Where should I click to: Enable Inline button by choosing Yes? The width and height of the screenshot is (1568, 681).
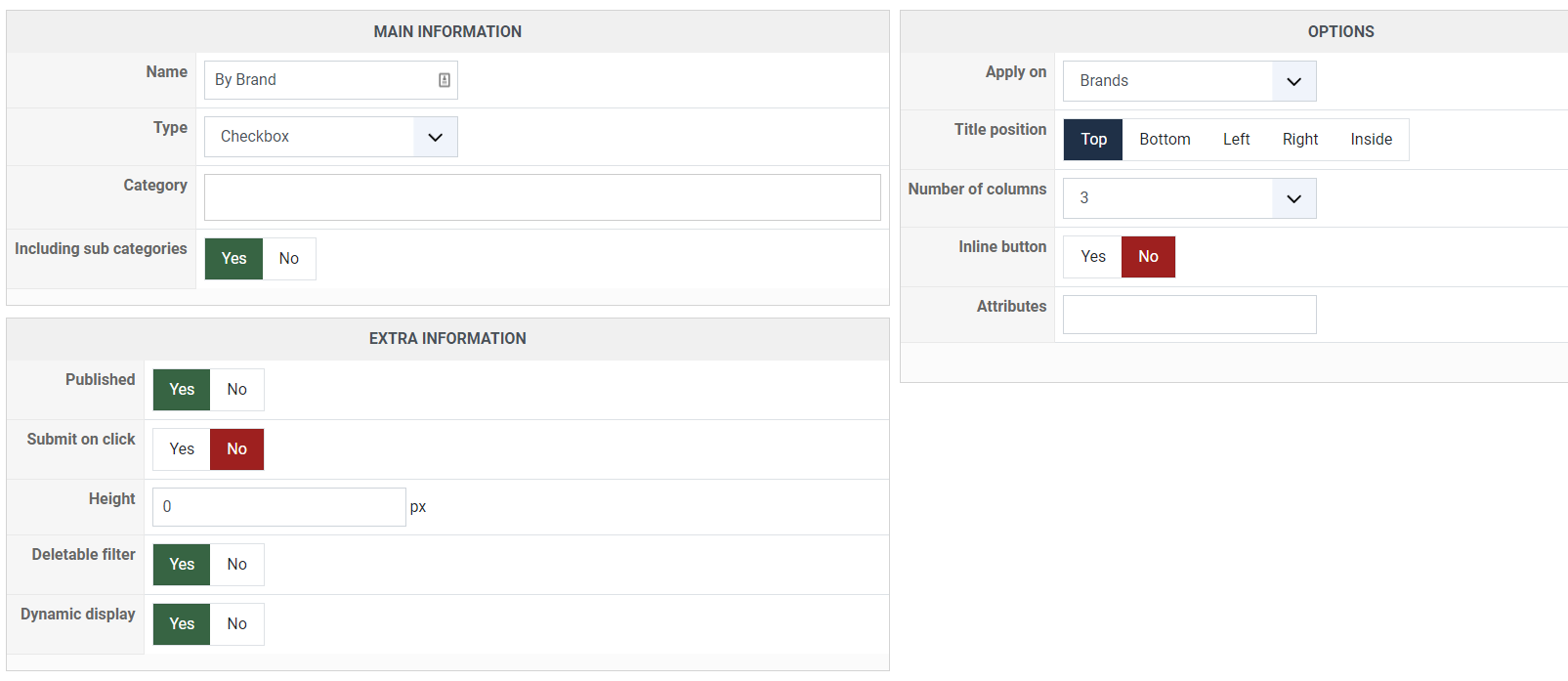[x=1093, y=257]
